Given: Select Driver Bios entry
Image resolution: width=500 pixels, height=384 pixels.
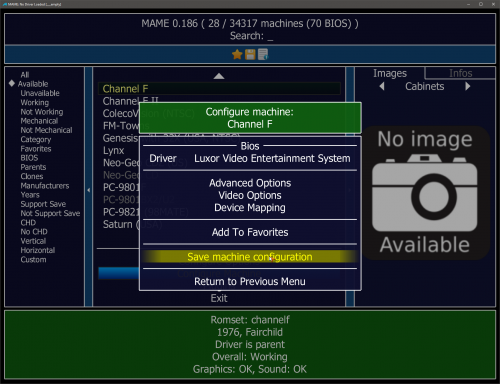Looking at the screenshot, I should pyautogui.click(x=250, y=158).
